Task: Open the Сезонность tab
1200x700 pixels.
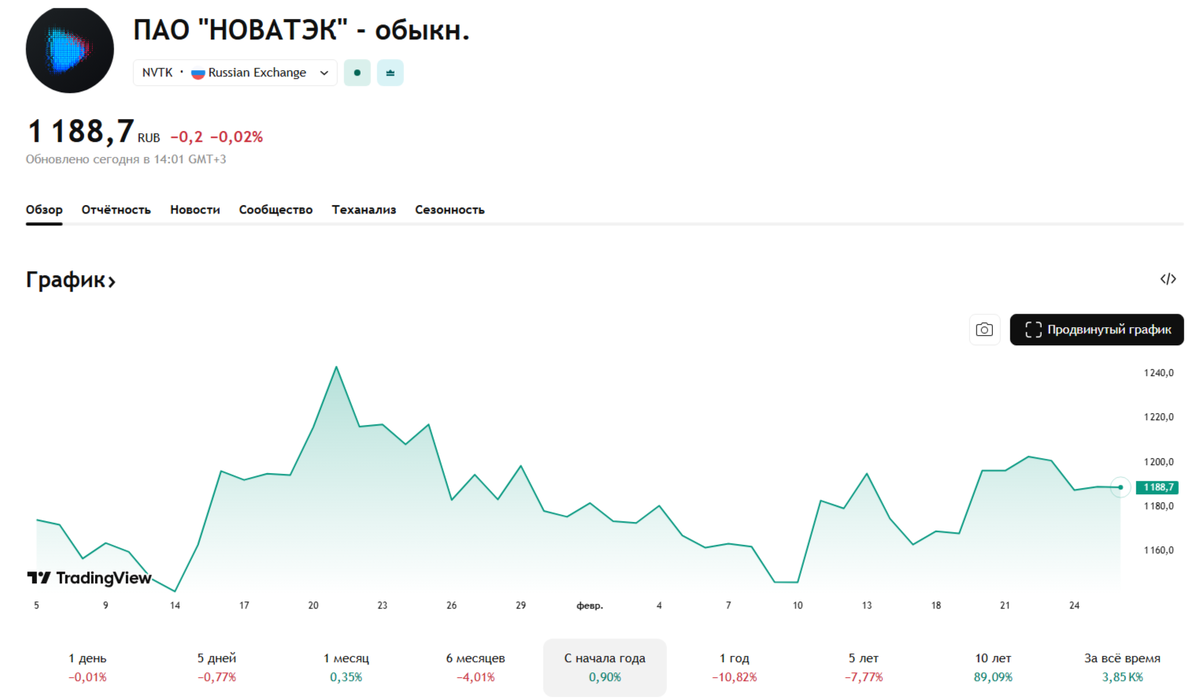Action: click(x=450, y=210)
